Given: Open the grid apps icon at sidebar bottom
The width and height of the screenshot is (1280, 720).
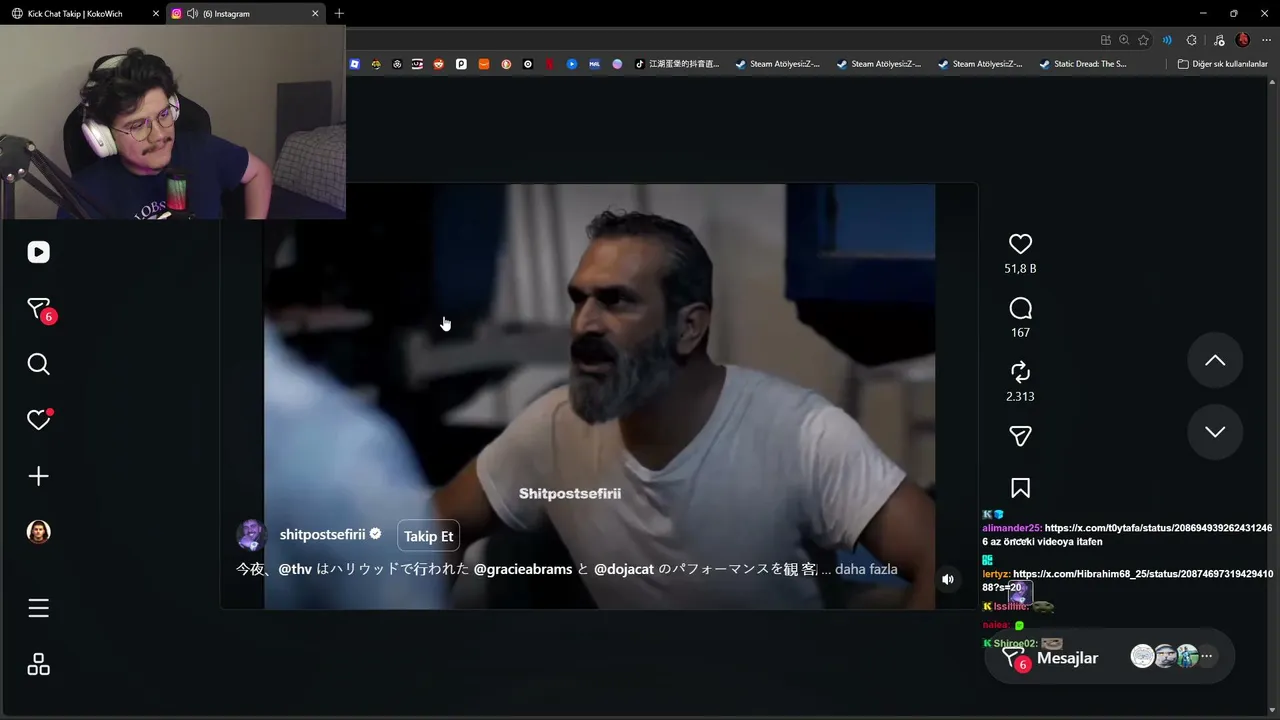Looking at the screenshot, I should point(38,664).
